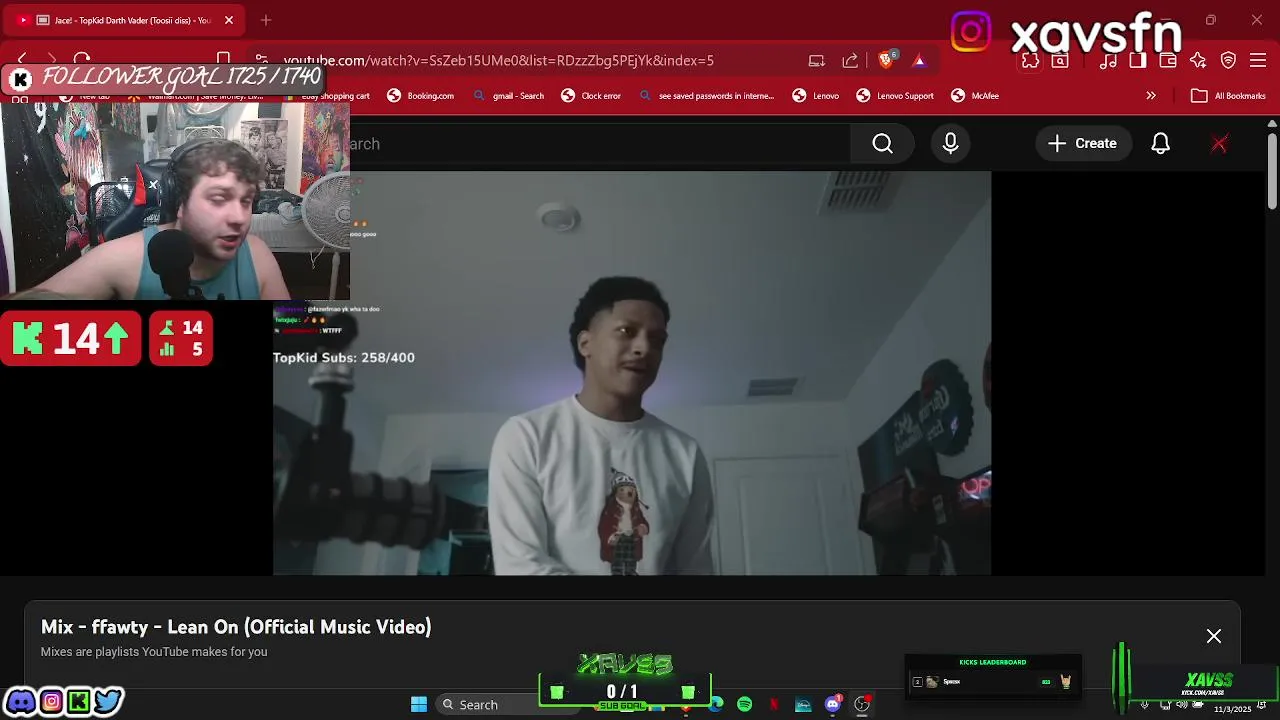The height and width of the screenshot is (720, 1280).
Task: Open the McAfee bookmark
Action: [975, 96]
